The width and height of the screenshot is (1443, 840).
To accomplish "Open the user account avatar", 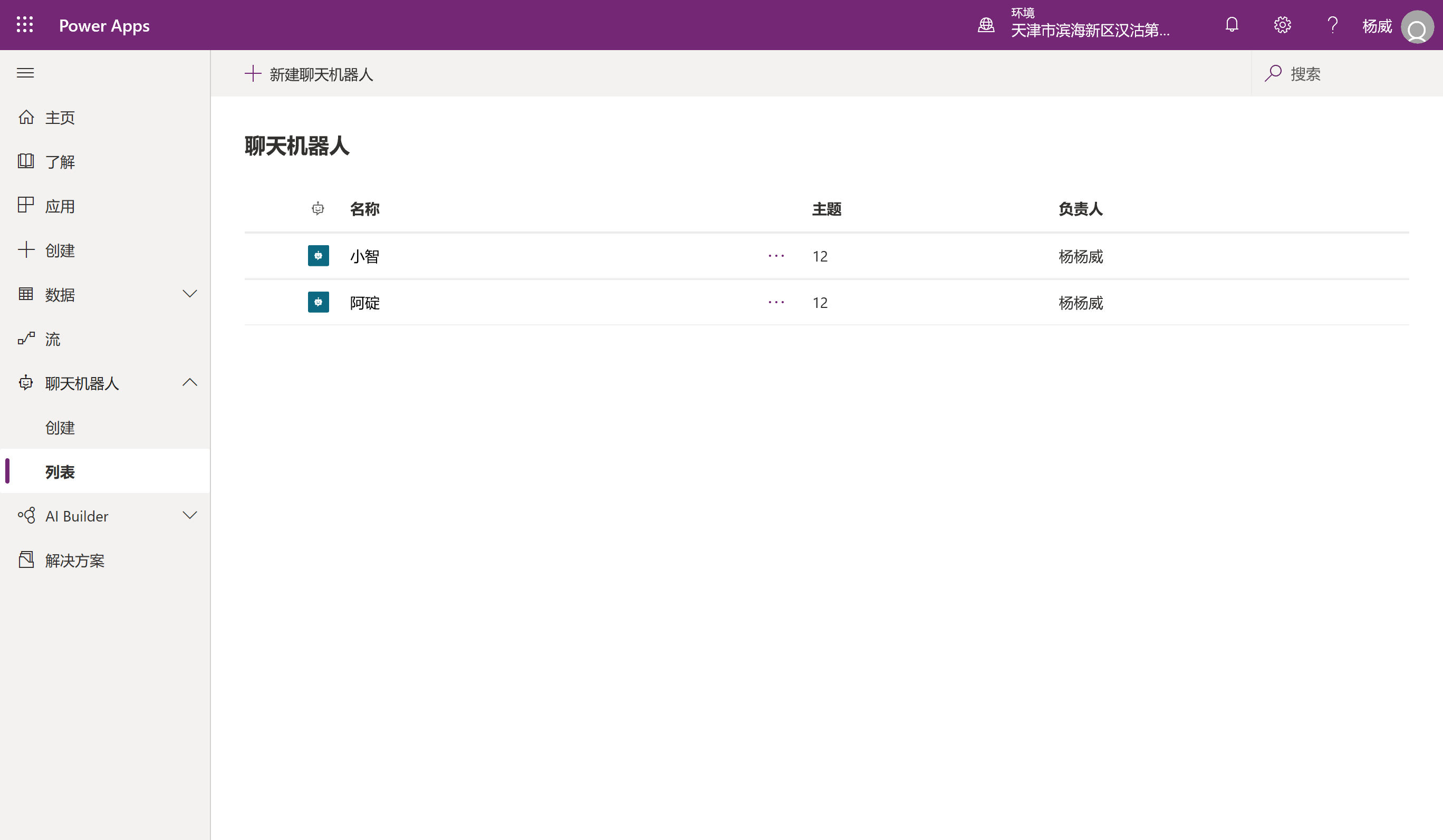I will pos(1417,27).
